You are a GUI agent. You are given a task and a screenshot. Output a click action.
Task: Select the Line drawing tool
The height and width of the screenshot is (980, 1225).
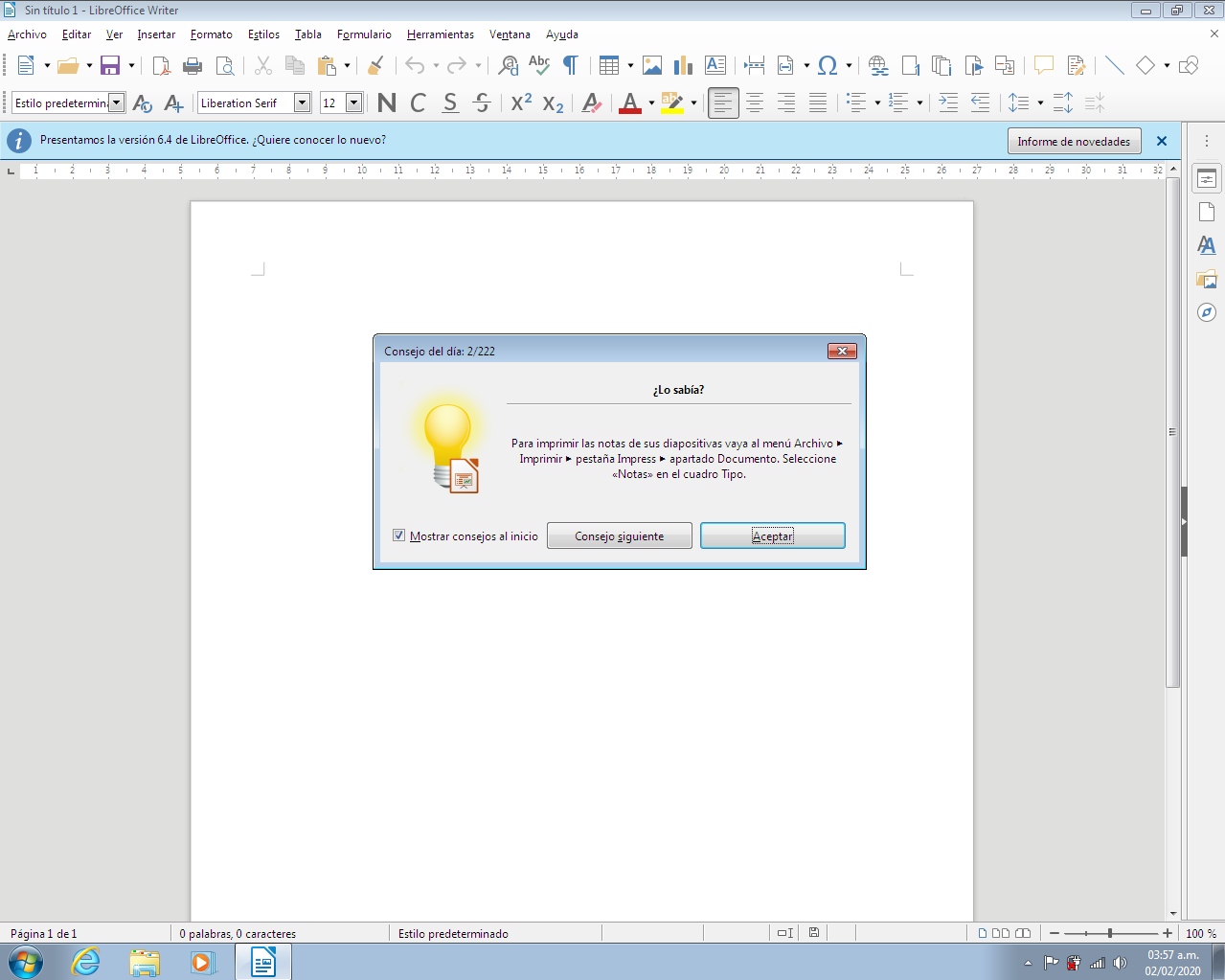pos(1114,65)
